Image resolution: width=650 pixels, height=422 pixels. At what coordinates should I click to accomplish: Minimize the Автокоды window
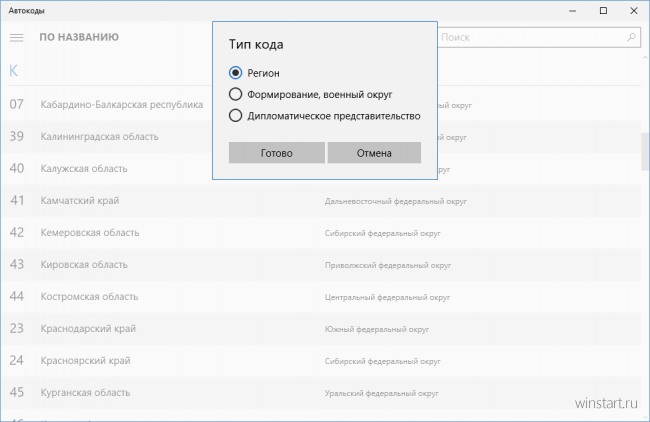coord(572,10)
